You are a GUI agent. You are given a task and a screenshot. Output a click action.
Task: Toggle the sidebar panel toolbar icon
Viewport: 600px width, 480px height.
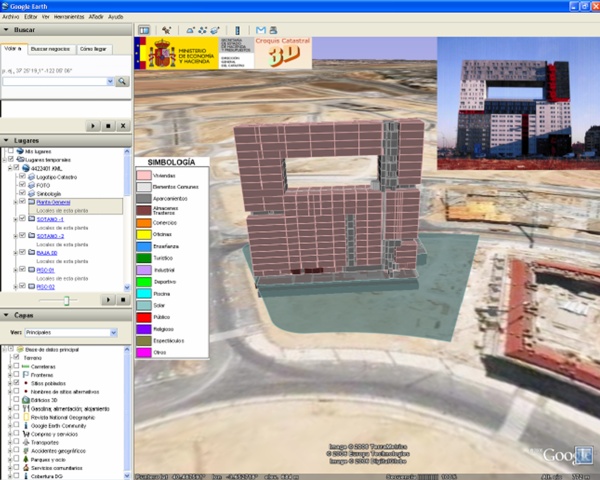[143, 31]
